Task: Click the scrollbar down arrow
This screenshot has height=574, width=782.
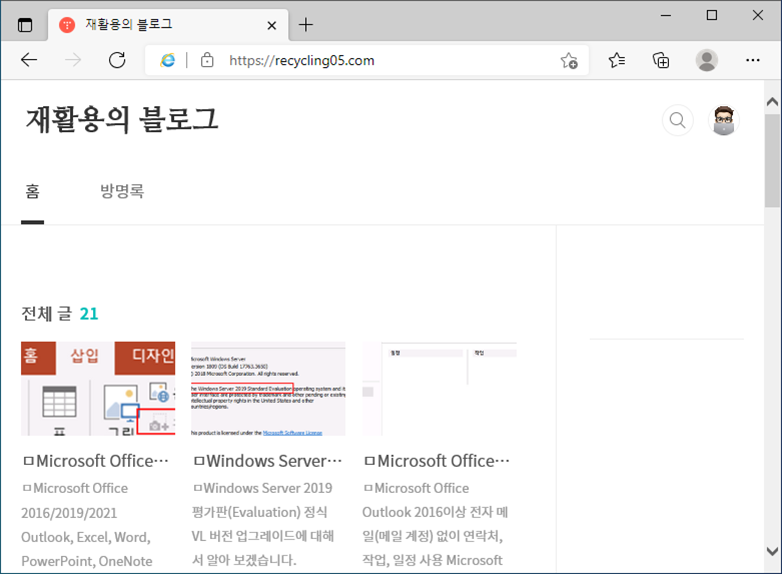Action: [772, 551]
